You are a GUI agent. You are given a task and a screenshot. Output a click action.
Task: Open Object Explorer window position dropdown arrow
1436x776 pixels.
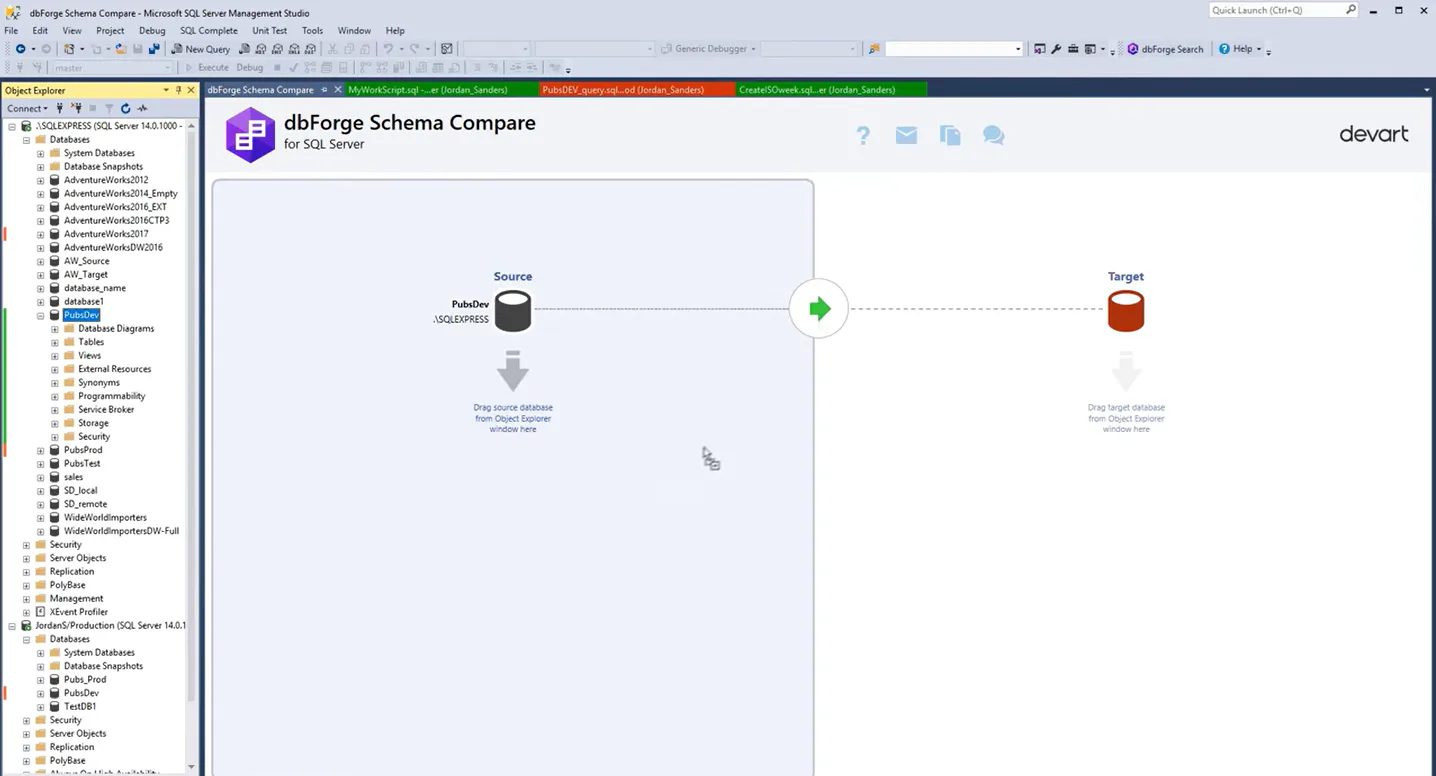[x=165, y=90]
